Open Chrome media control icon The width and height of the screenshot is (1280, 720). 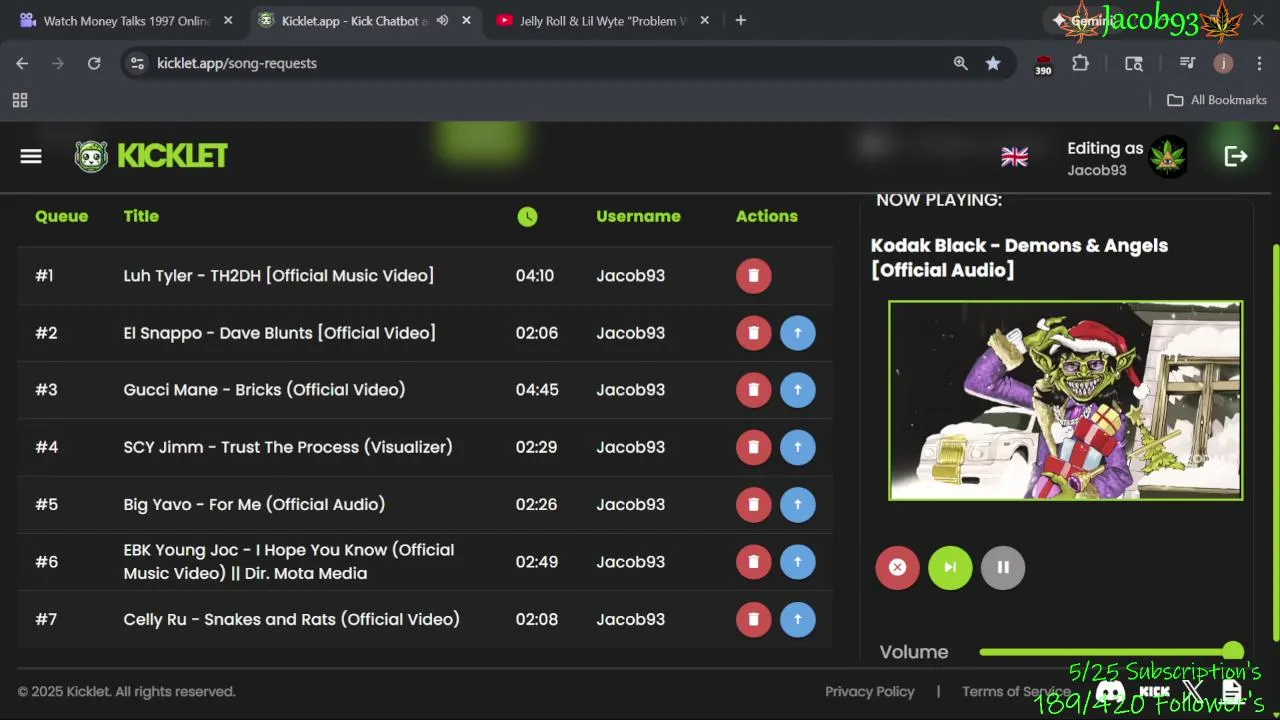1187,63
